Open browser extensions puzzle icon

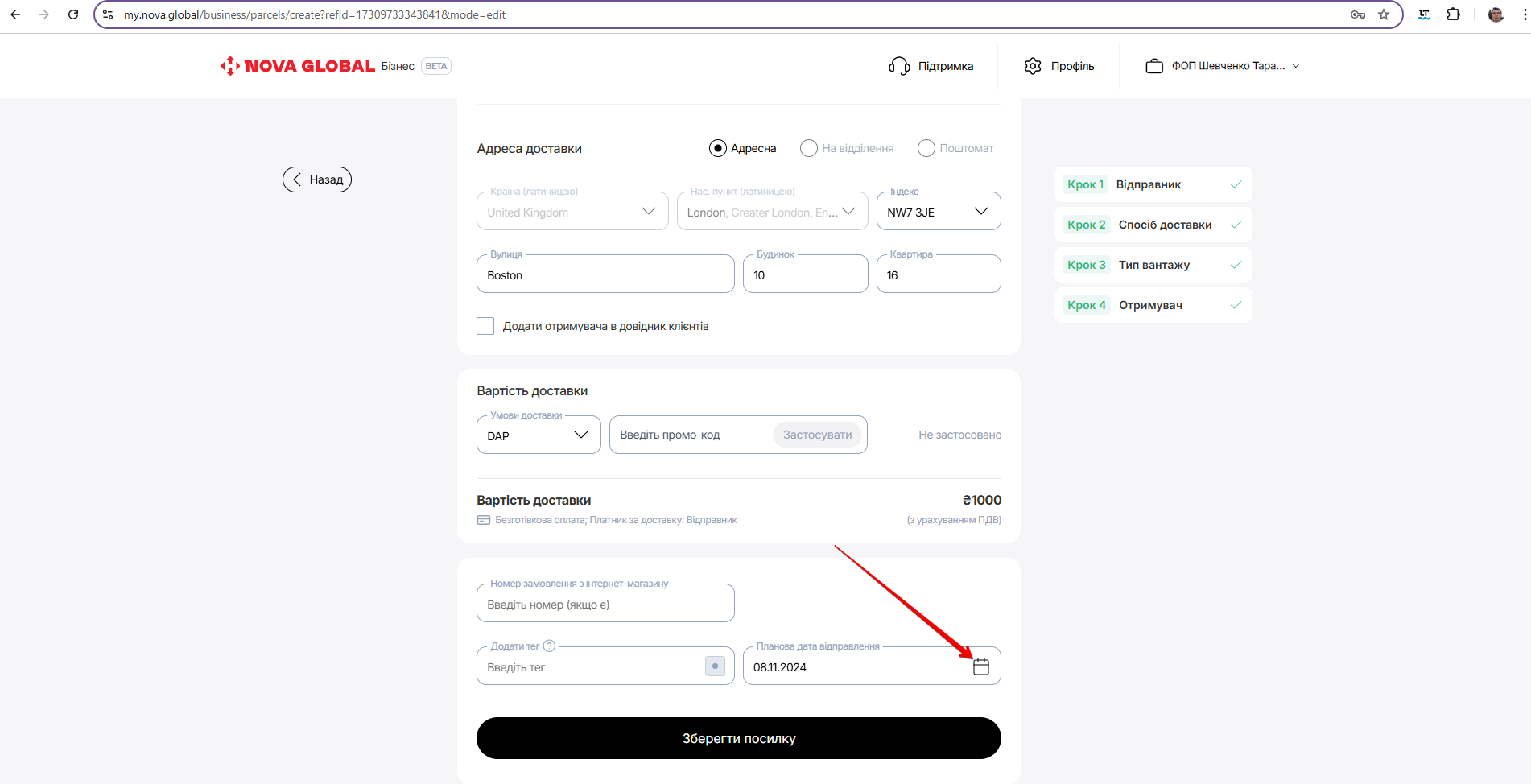tap(1453, 14)
